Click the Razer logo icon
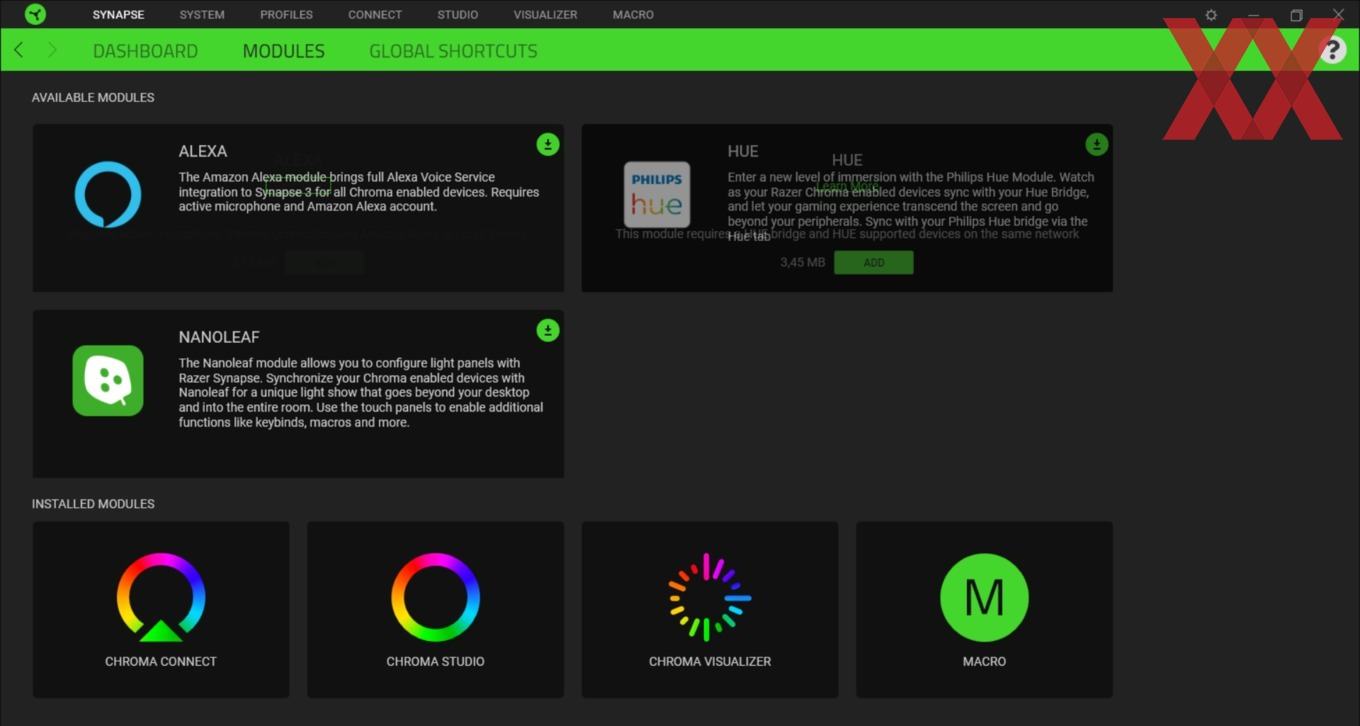Viewport: 1360px width, 726px height. [x=35, y=14]
